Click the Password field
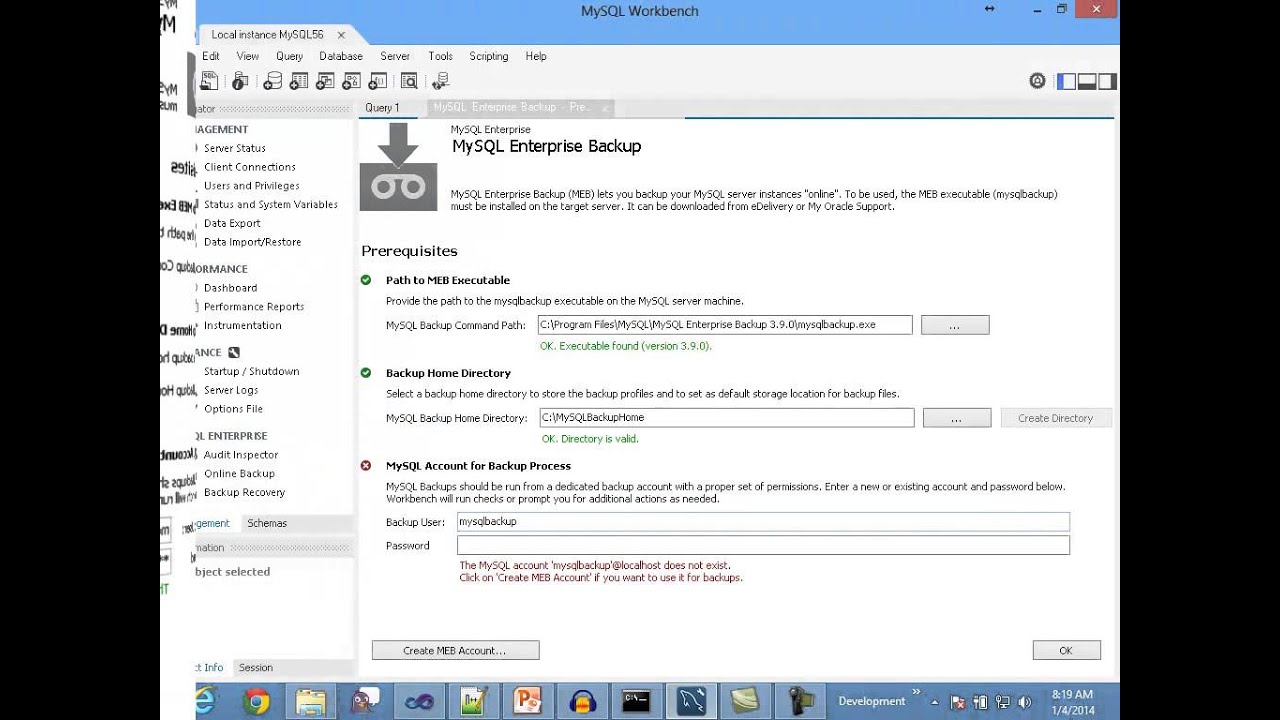 pos(763,545)
